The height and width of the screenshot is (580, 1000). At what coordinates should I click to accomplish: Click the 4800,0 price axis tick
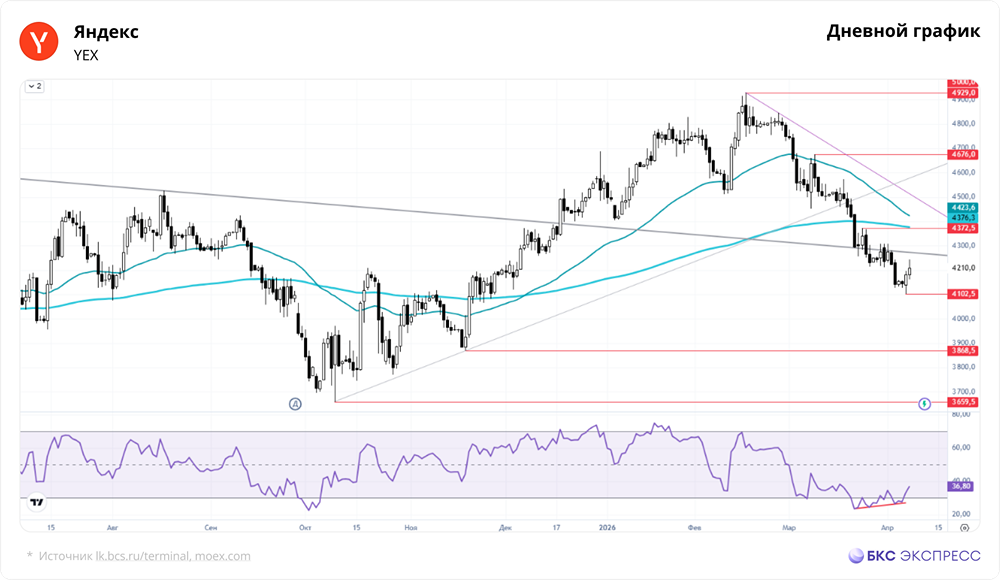(x=963, y=124)
